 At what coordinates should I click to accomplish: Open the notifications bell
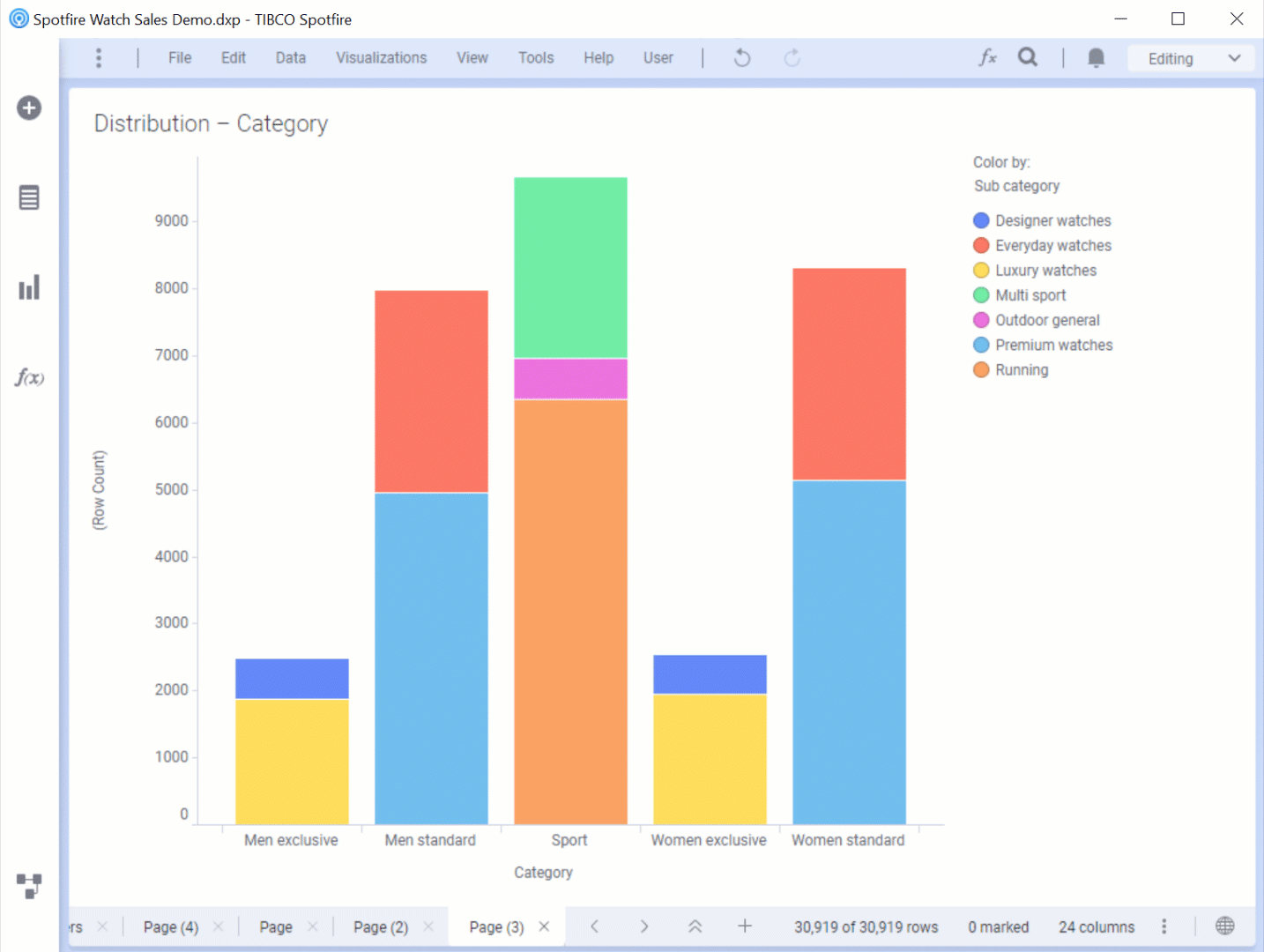[x=1096, y=58]
